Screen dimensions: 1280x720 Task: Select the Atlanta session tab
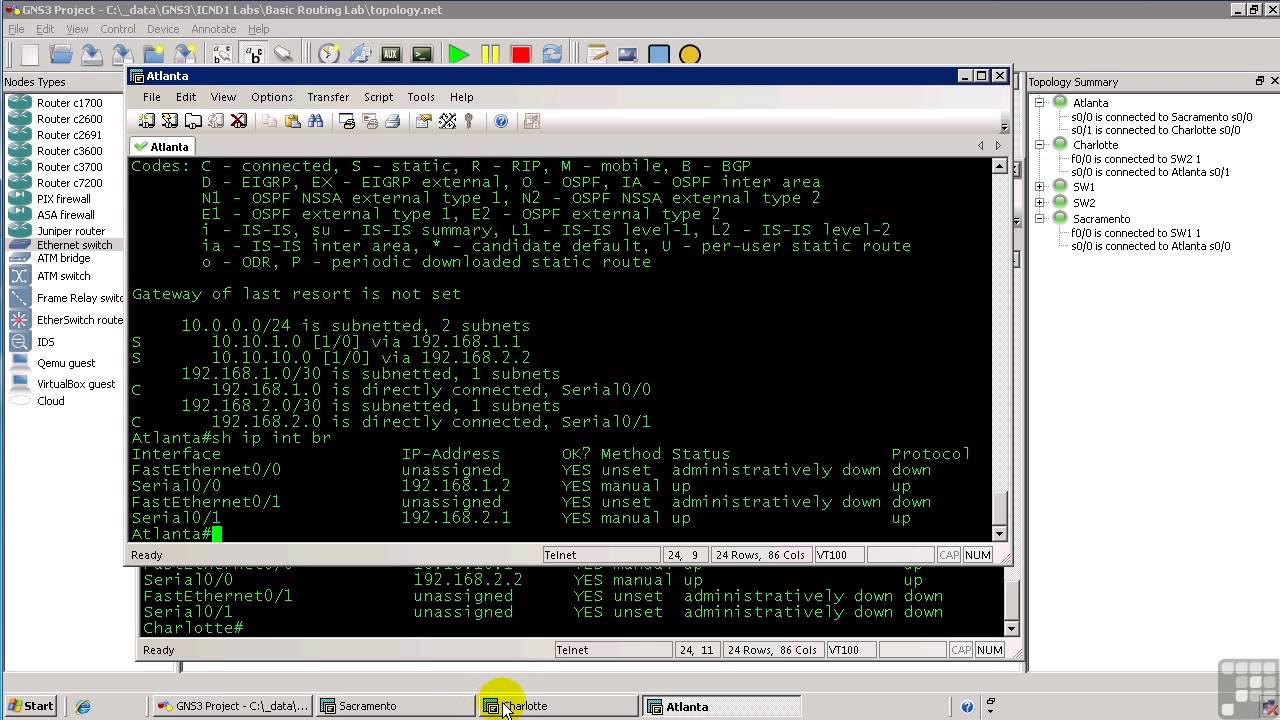tap(161, 146)
